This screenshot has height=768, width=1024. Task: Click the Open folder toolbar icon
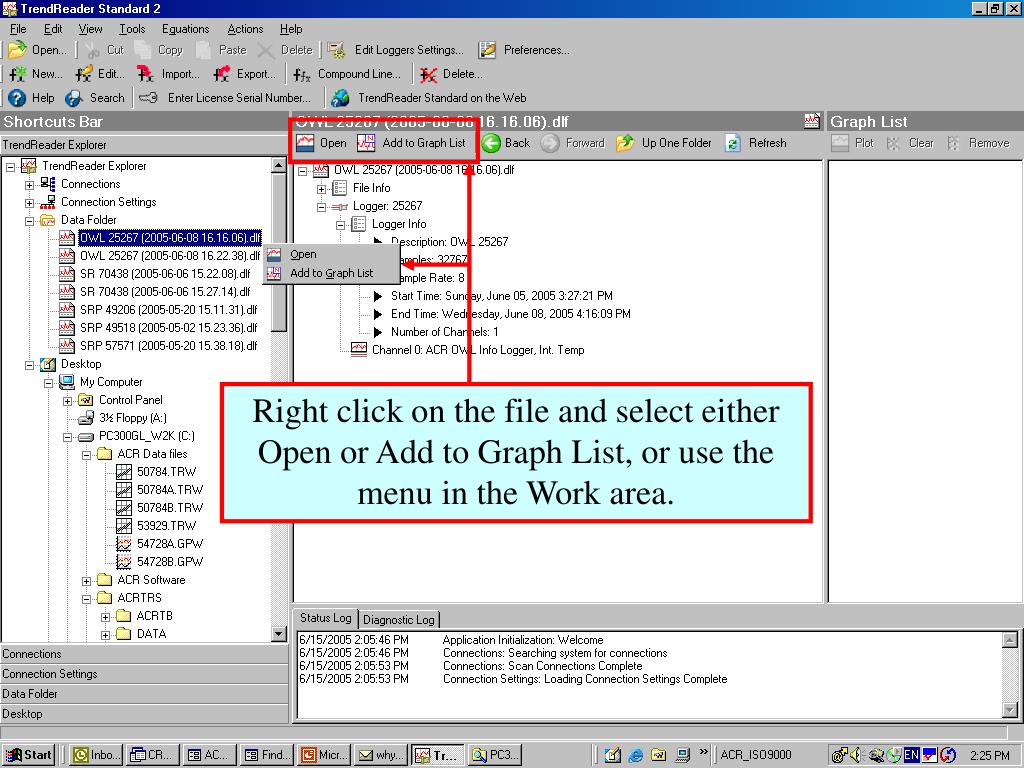[18, 50]
